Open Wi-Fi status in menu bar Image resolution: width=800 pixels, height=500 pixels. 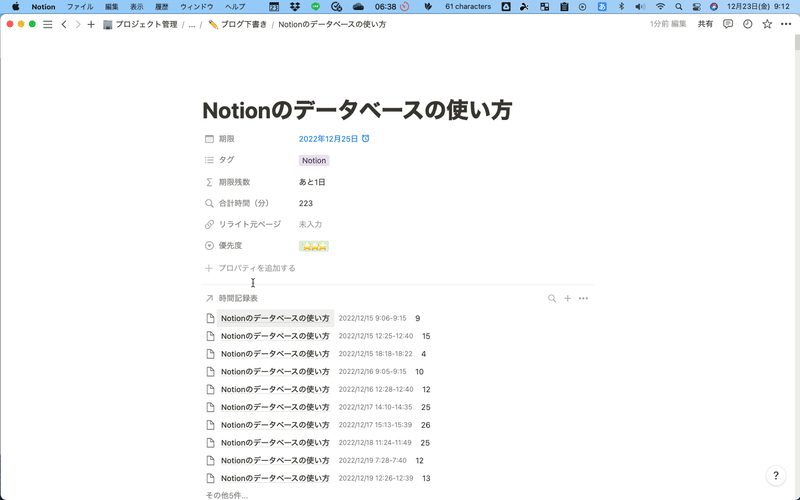tap(660, 7)
